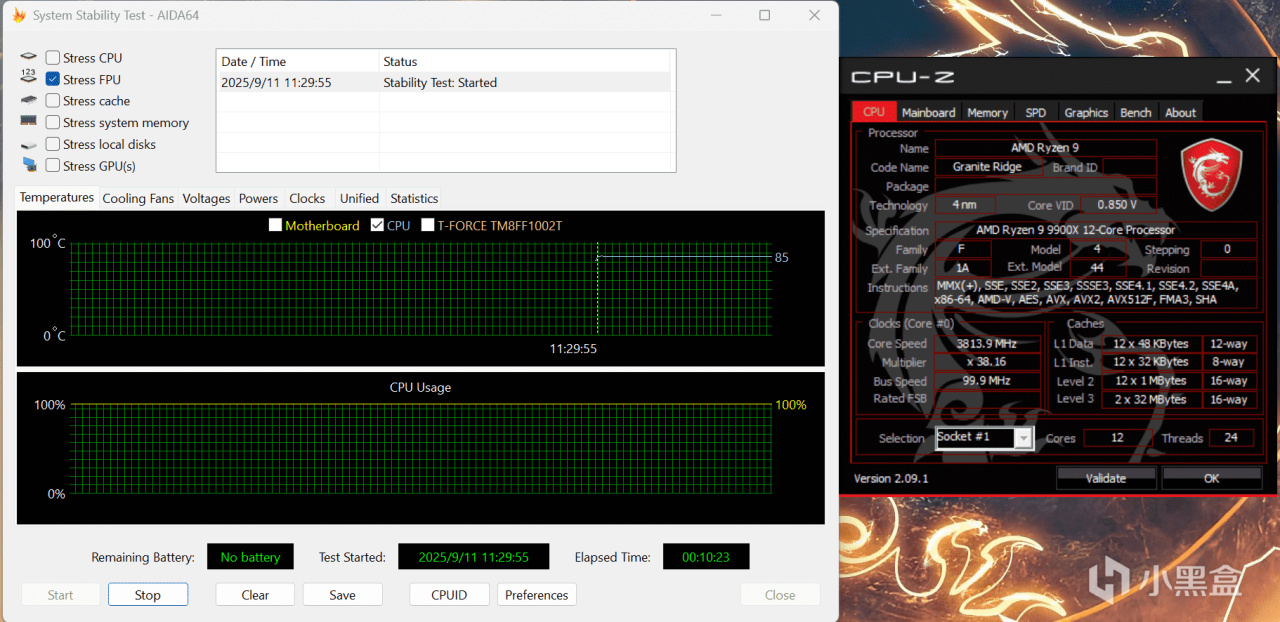1280x622 pixels.
Task: Enable the Stress system memory checkbox
Action: 53,122
